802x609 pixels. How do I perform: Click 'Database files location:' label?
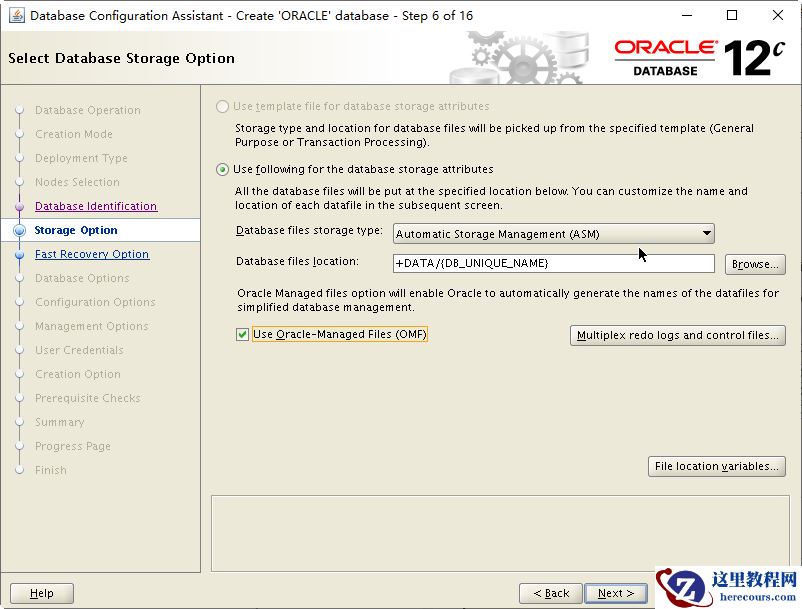click(x=297, y=261)
